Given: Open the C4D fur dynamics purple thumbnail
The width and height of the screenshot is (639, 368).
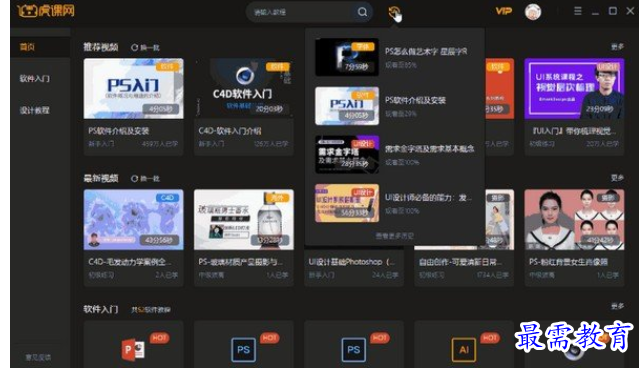Looking at the screenshot, I should [x=133, y=219].
